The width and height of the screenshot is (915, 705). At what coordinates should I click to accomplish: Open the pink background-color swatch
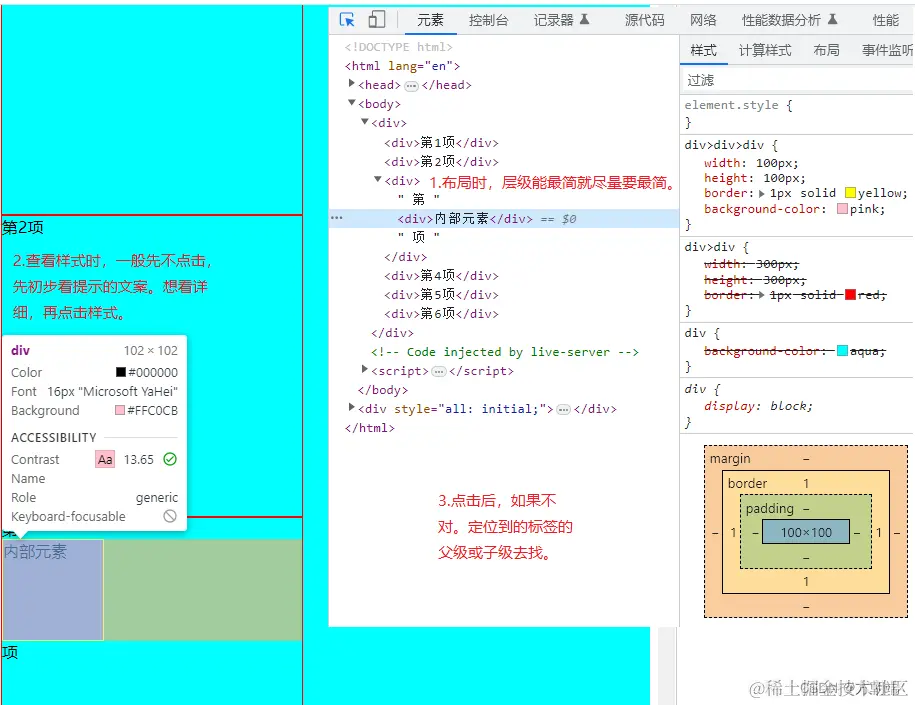coord(842,209)
